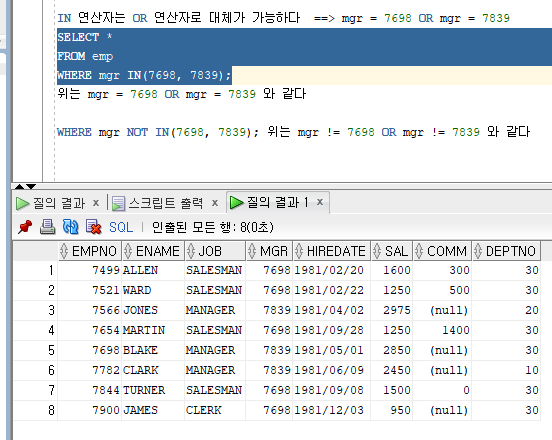Image resolution: width=552 pixels, height=440 pixels.
Task: Click COMM (null) cell in JONES row
Action: point(442,310)
